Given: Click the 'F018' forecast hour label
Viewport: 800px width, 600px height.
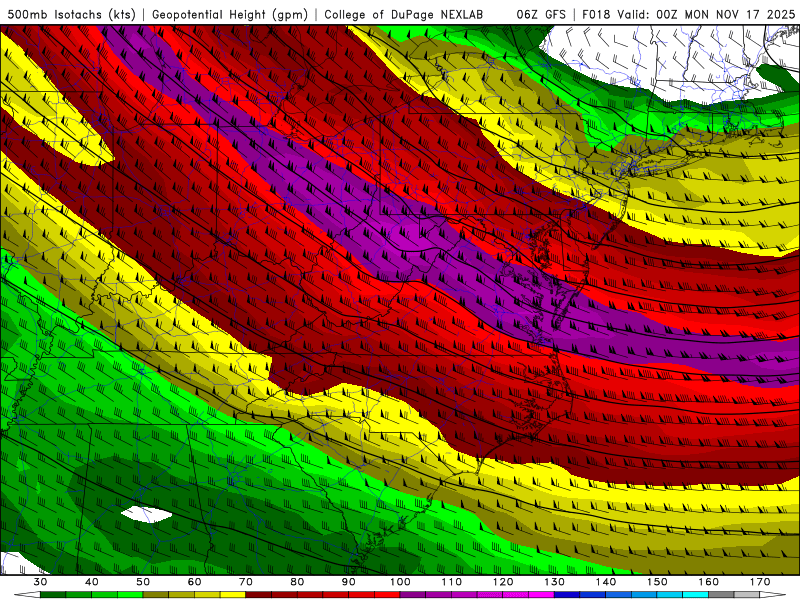Looking at the screenshot, I should pyautogui.click(x=596, y=14).
